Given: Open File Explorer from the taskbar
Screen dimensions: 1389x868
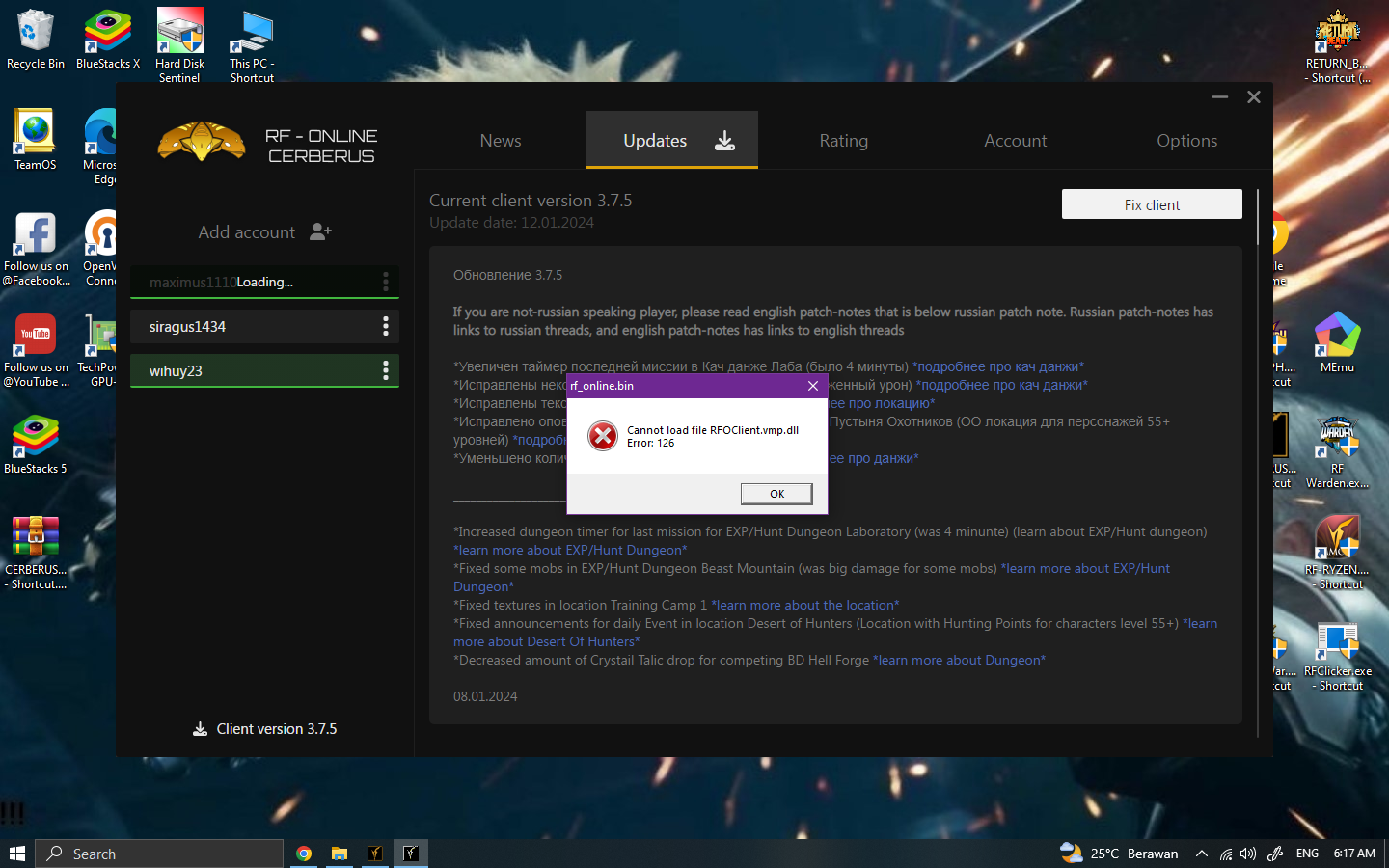Looking at the screenshot, I should tap(340, 854).
